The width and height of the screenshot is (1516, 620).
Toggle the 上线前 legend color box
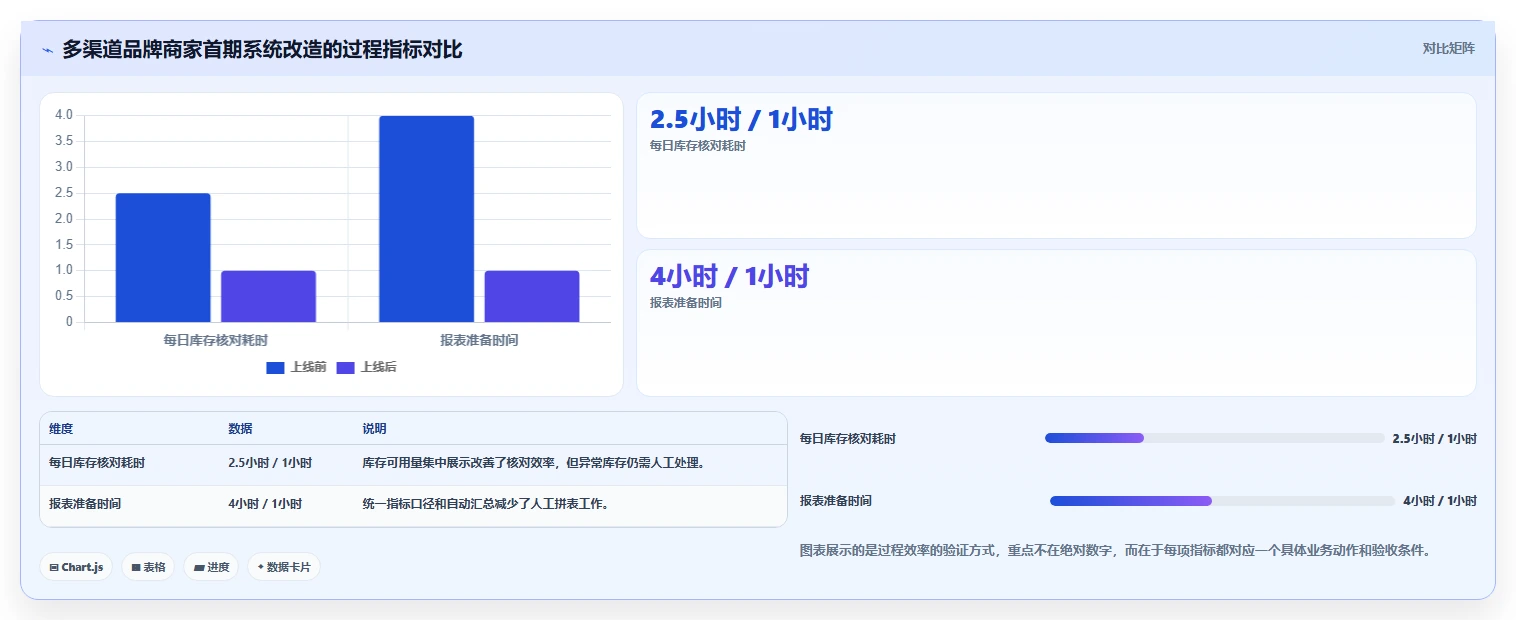276,368
